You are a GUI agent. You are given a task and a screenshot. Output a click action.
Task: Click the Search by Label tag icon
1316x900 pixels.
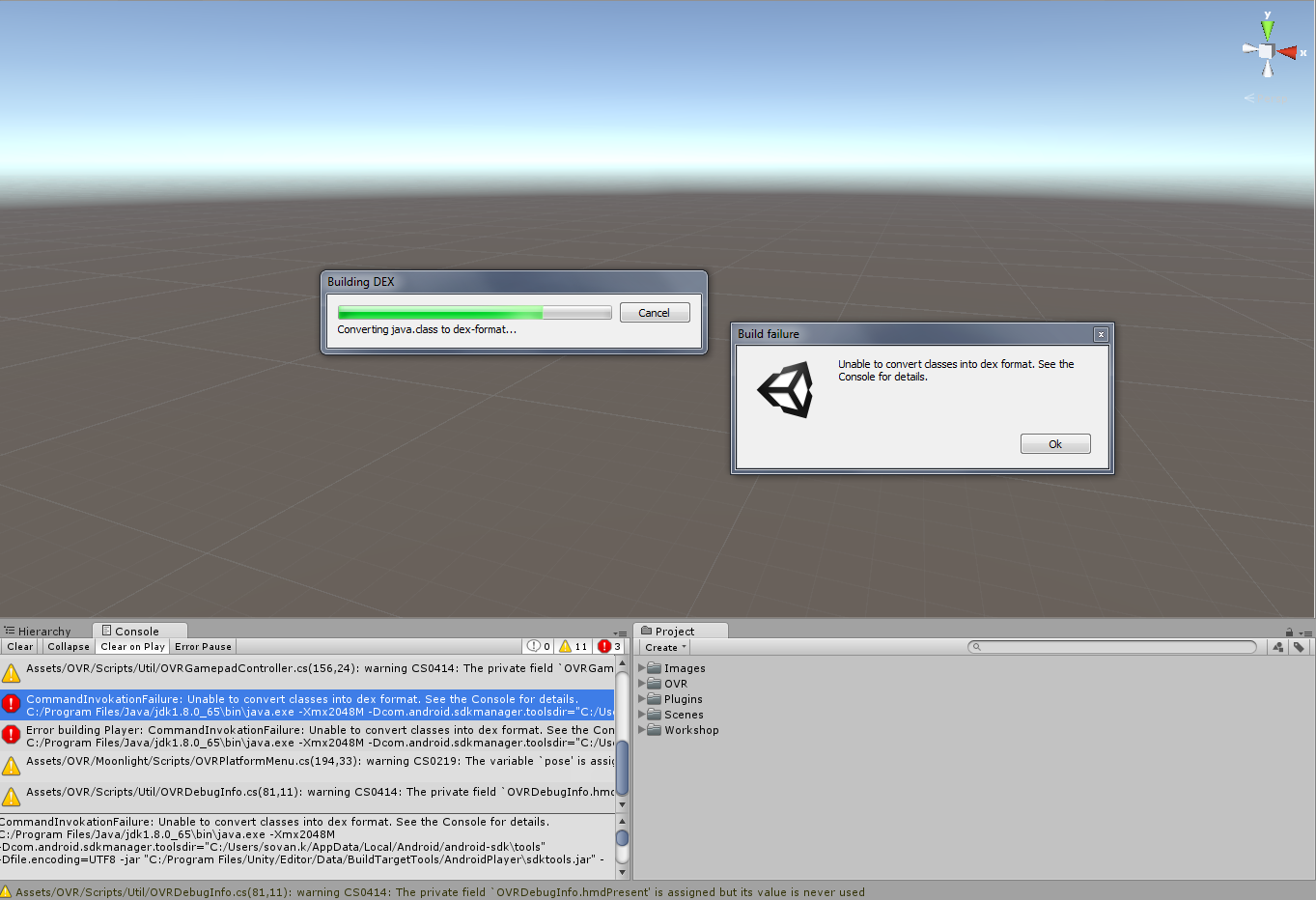tap(1299, 647)
